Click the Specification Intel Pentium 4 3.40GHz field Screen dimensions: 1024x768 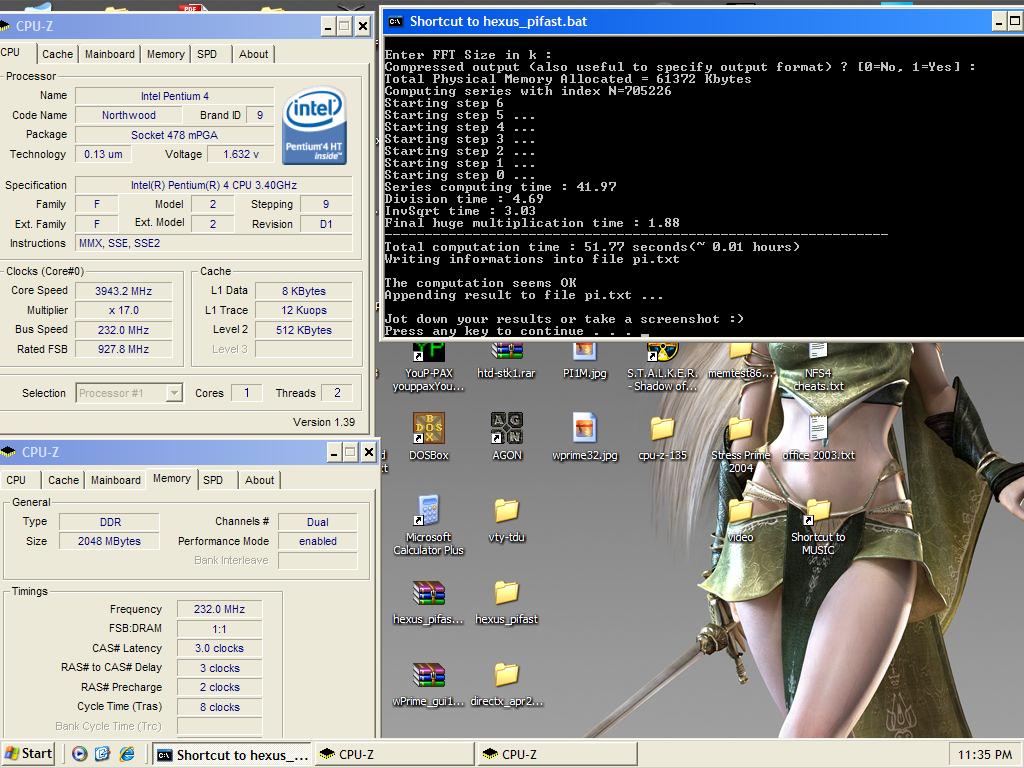click(x=214, y=185)
